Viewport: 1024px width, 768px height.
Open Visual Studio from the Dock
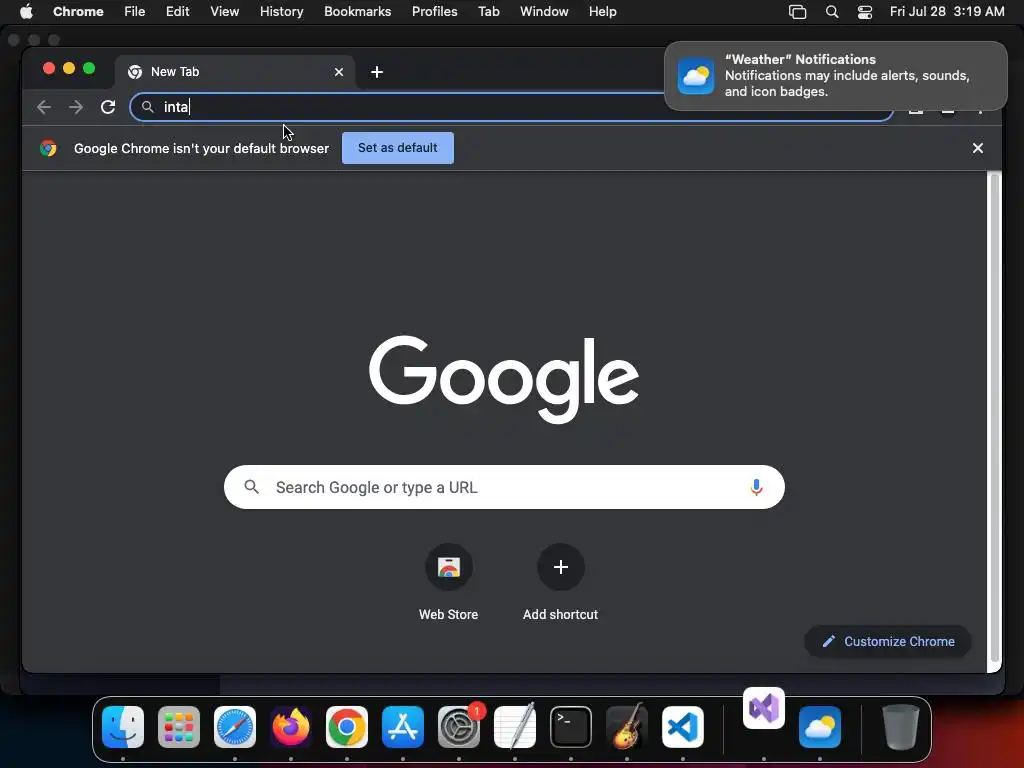pyautogui.click(x=764, y=709)
